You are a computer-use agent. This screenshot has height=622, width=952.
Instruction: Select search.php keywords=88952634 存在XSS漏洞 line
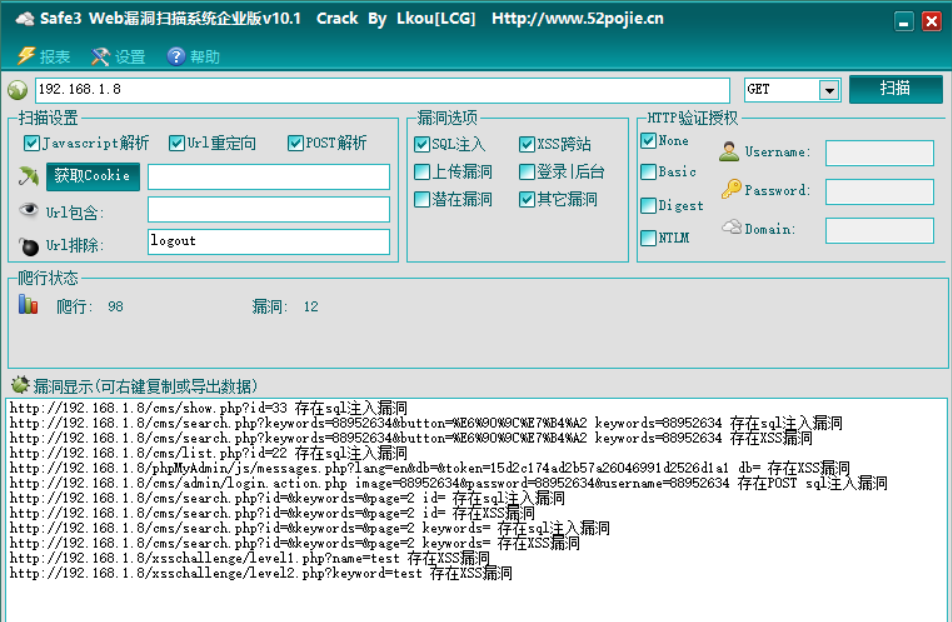coord(410,438)
